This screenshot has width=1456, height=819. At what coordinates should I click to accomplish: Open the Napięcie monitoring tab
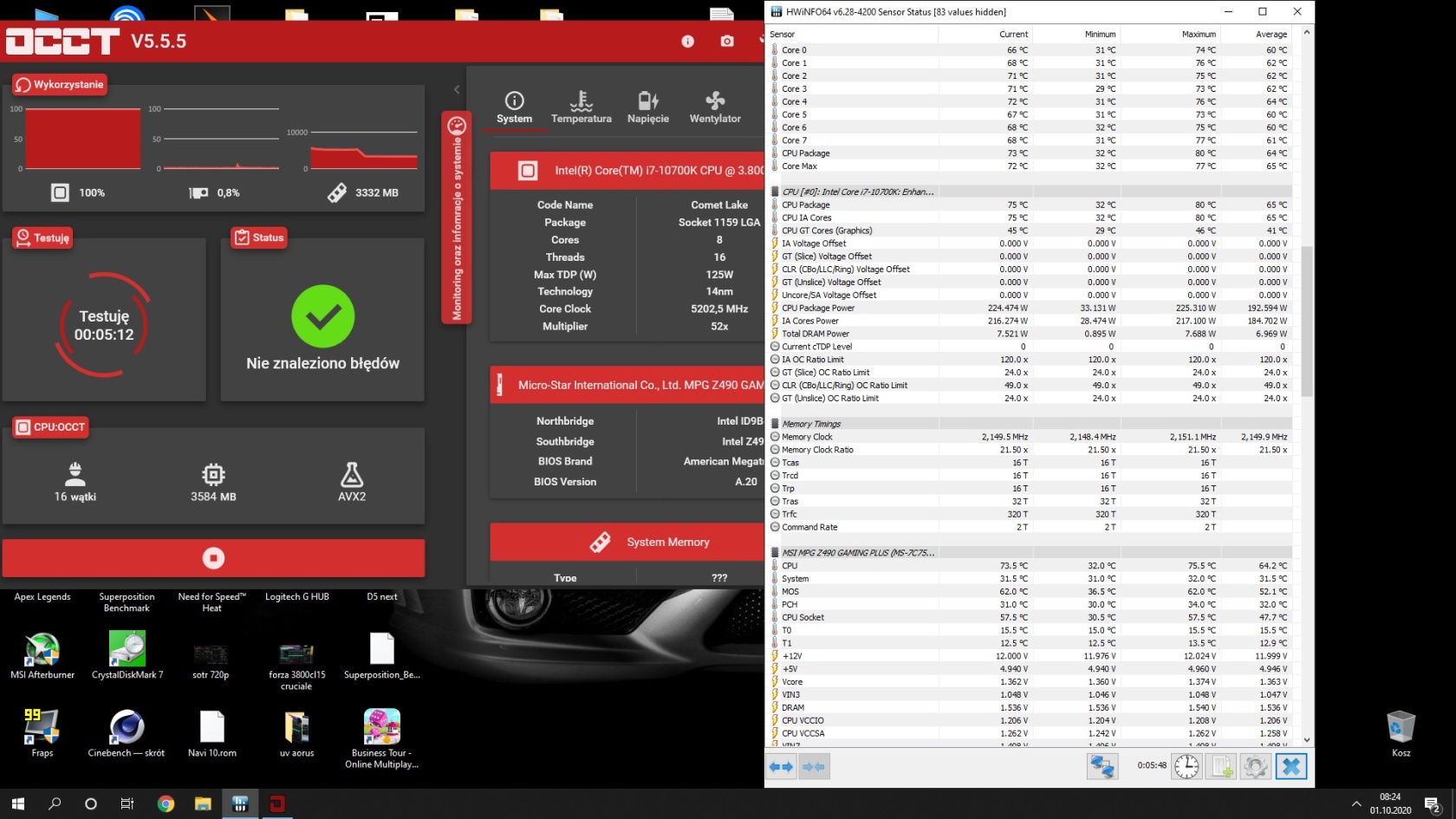(647, 108)
